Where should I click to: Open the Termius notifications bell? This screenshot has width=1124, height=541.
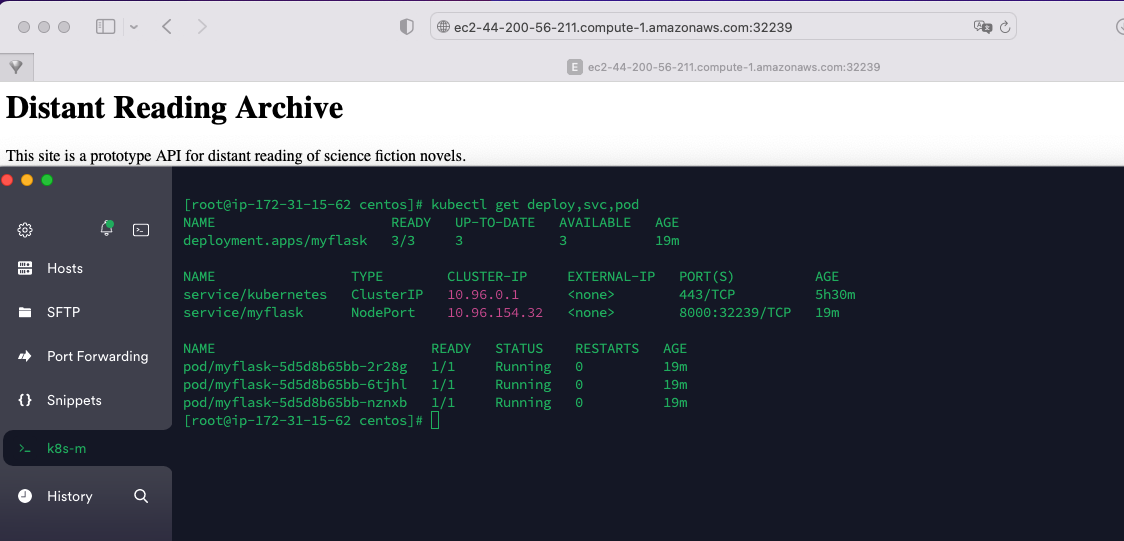point(107,229)
